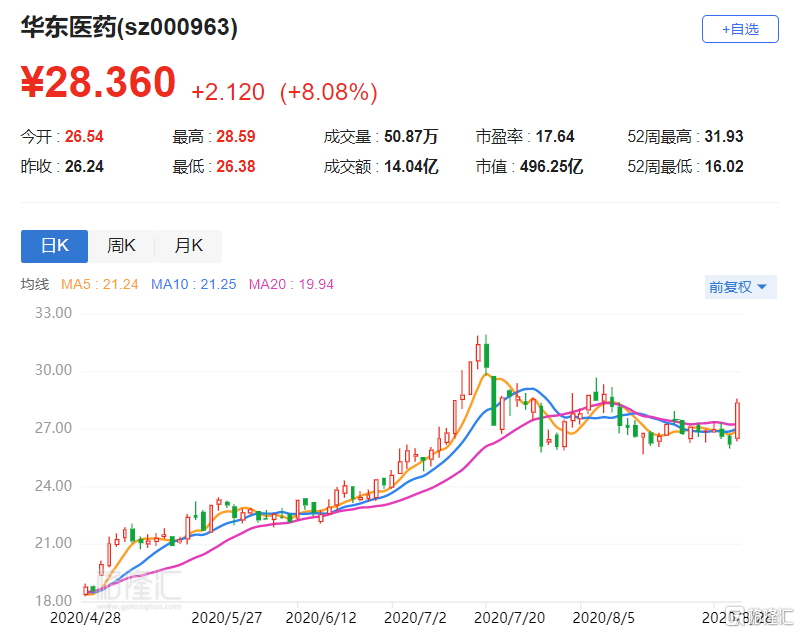Click the percentage change (+8.08%)
This screenshot has width=800, height=633.
pyautogui.click(x=329, y=92)
